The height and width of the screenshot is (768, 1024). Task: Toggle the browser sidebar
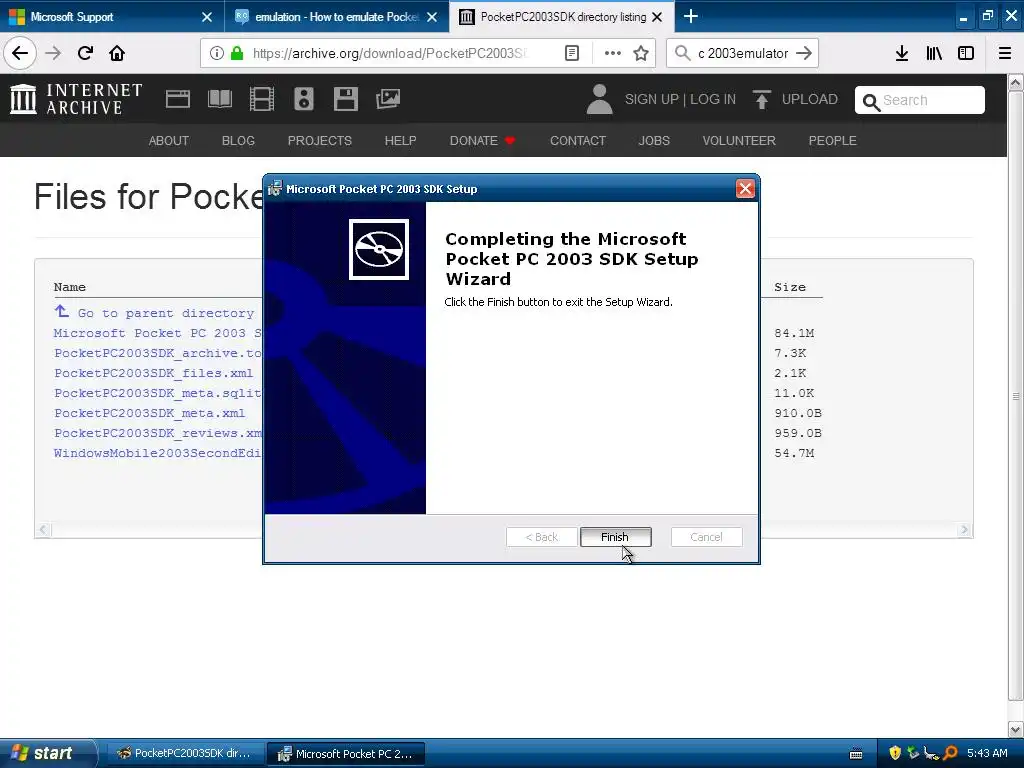[x=966, y=53]
